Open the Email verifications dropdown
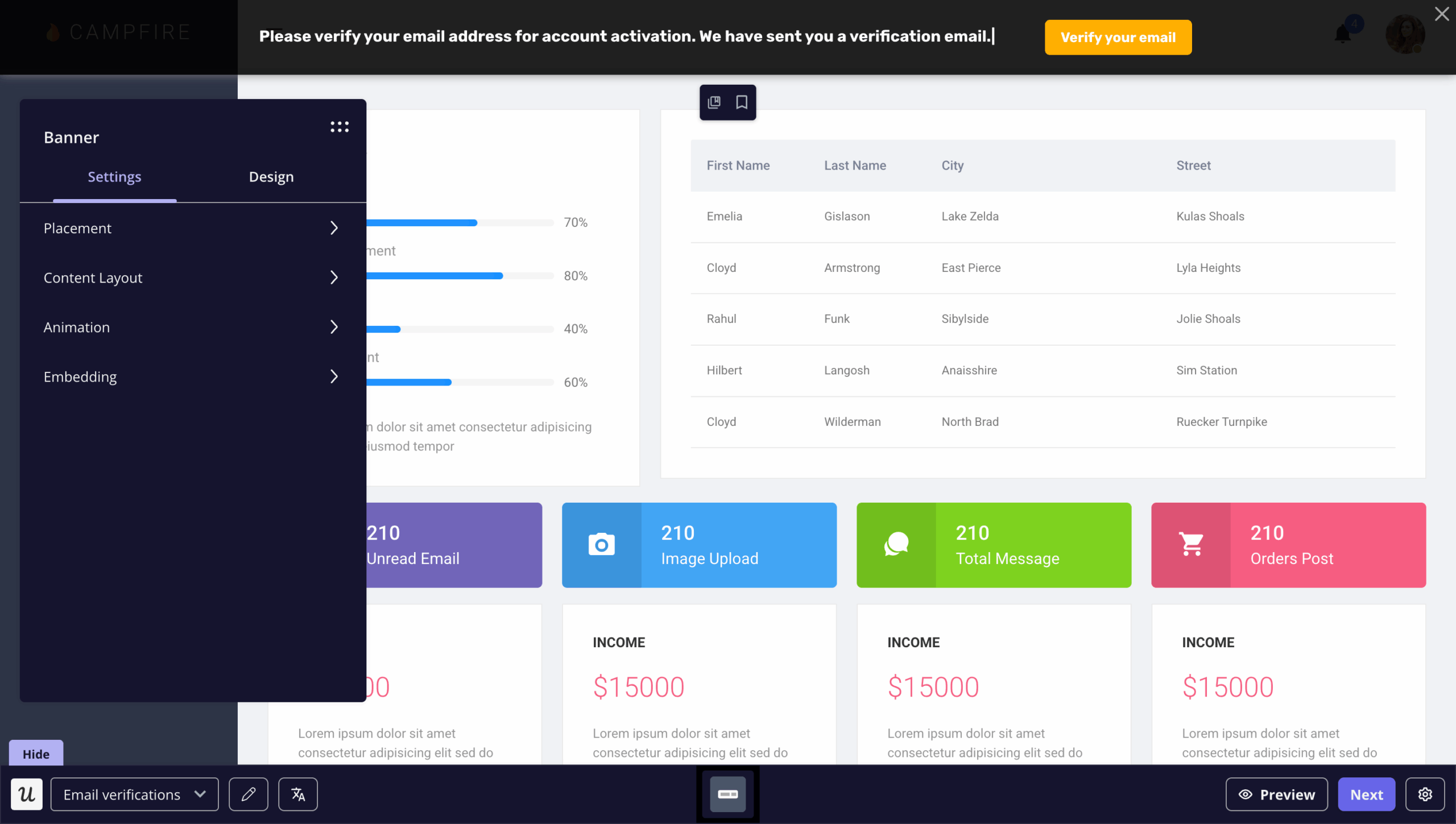 (134, 794)
